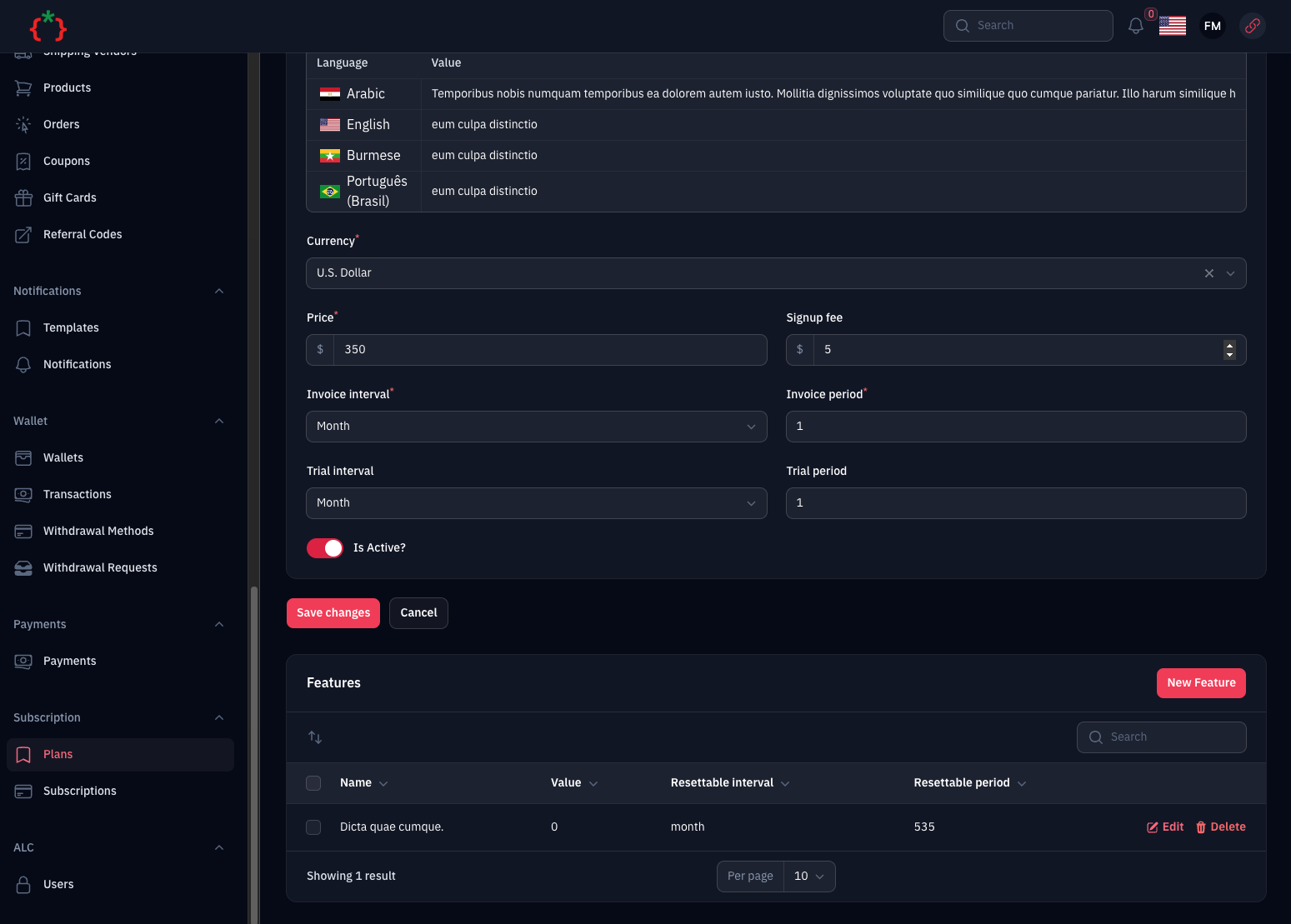The image size is (1291, 924).
Task: Sort features by Name column
Action: 364,783
